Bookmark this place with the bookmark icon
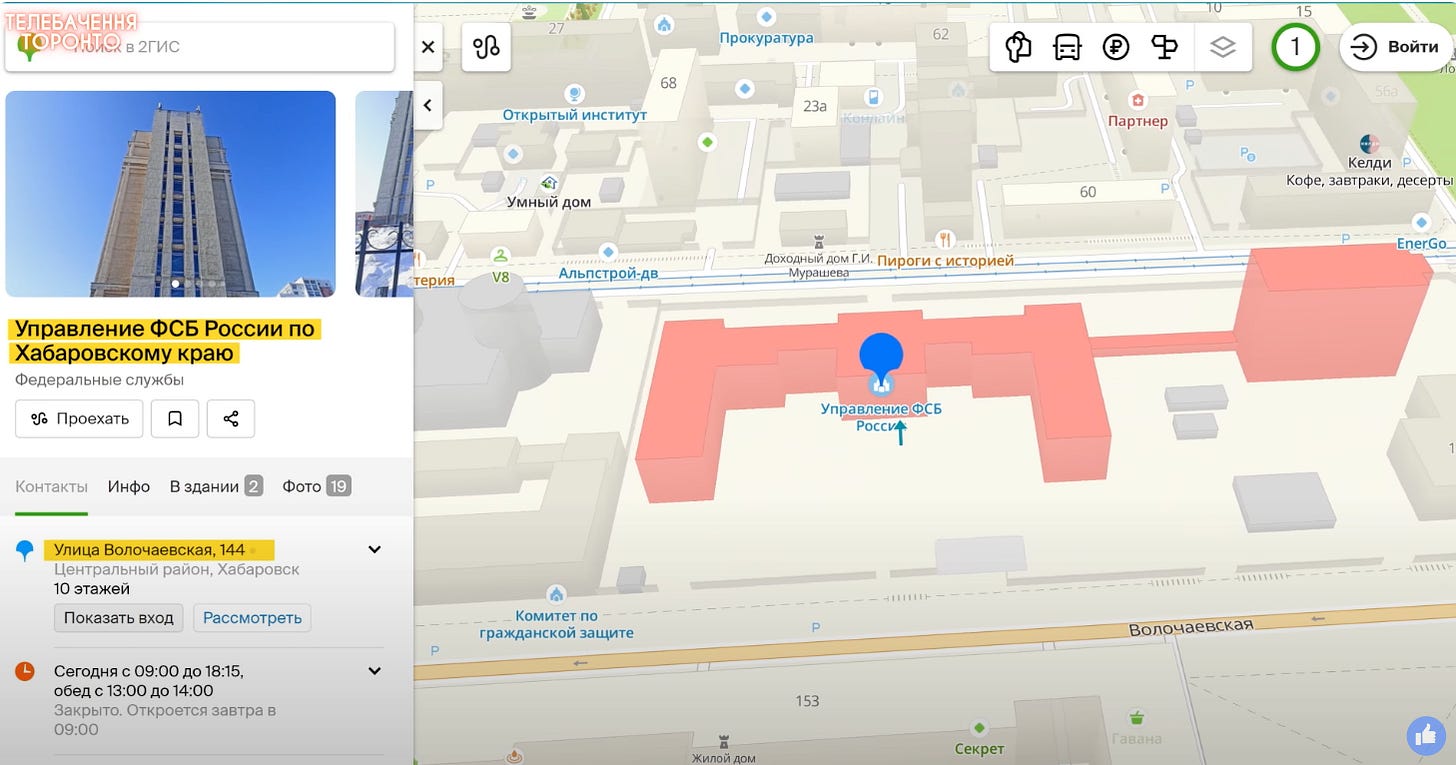The image size is (1456, 765). click(x=175, y=419)
